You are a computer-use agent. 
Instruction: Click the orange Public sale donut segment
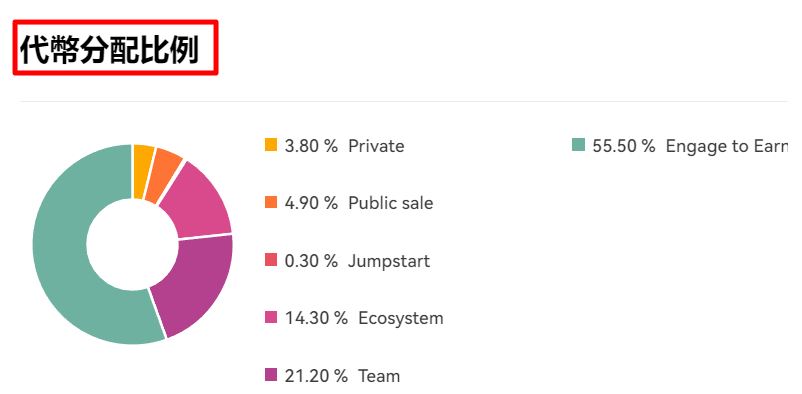pos(164,174)
